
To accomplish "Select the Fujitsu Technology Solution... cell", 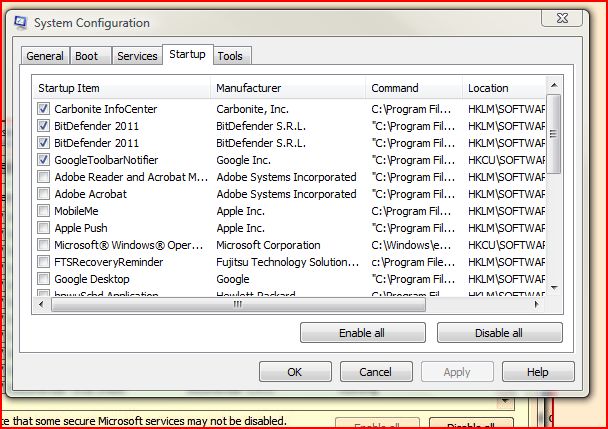I will tap(287, 262).
